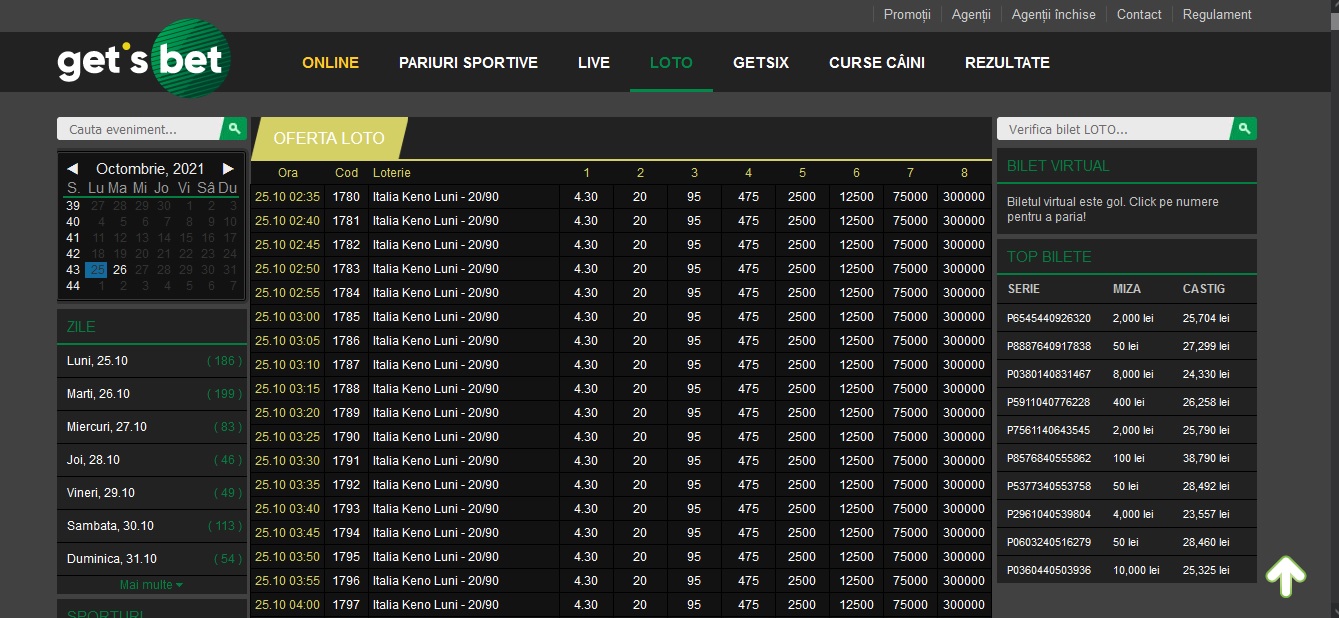Click the TOP BILETE panel header

pyautogui.click(x=1127, y=257)
